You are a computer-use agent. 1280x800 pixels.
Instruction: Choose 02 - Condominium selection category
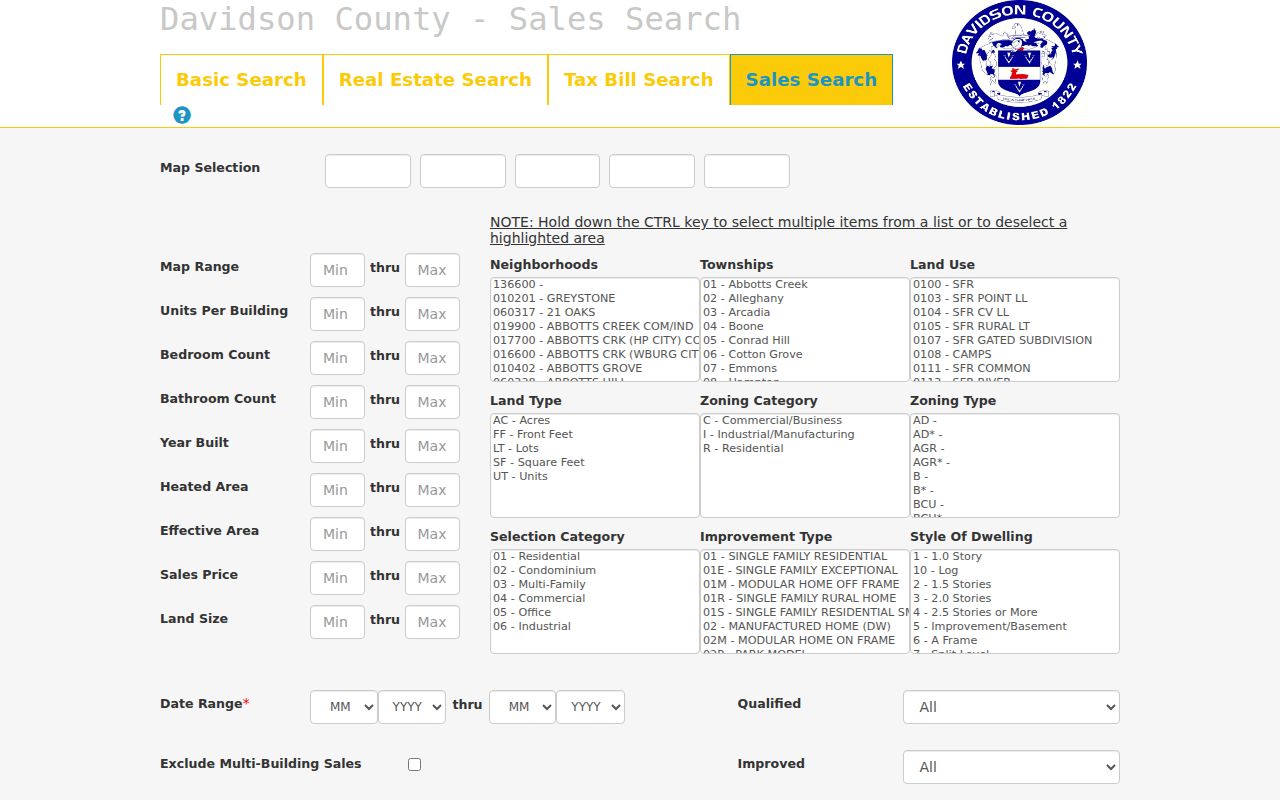click(594, 570)
